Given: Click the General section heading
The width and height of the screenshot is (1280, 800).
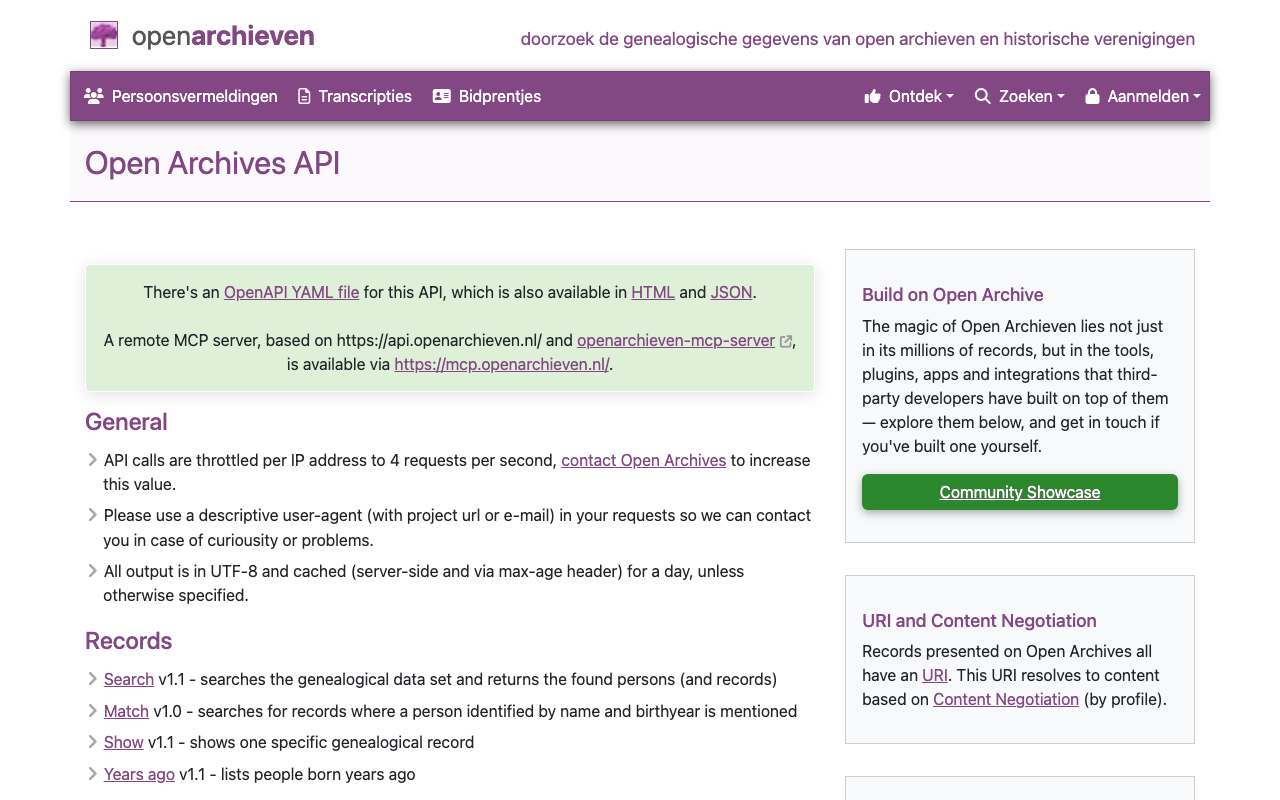Looking at the screenshot, I should [x=126, y=422].
